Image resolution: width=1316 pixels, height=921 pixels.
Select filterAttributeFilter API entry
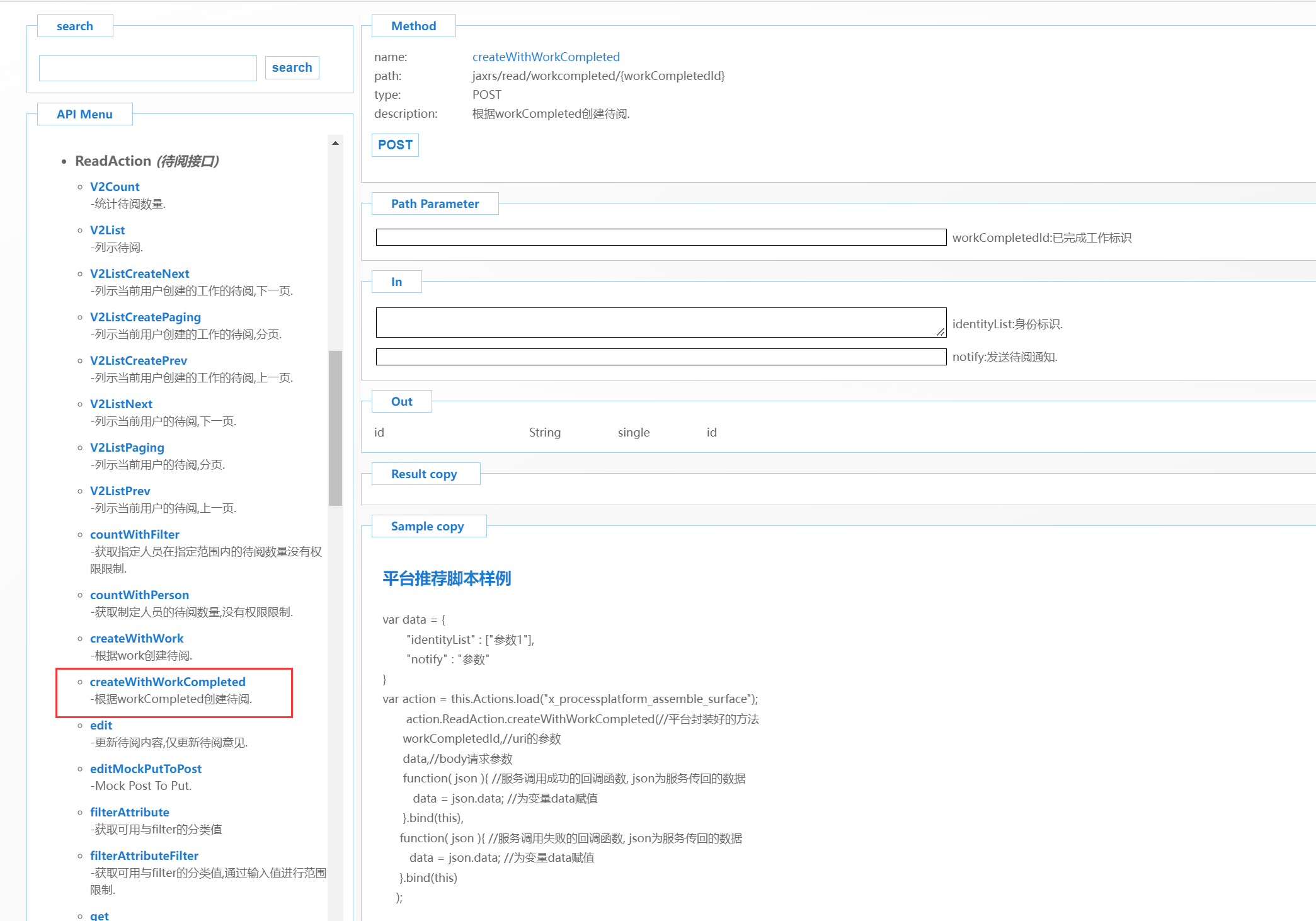point(144,855)
